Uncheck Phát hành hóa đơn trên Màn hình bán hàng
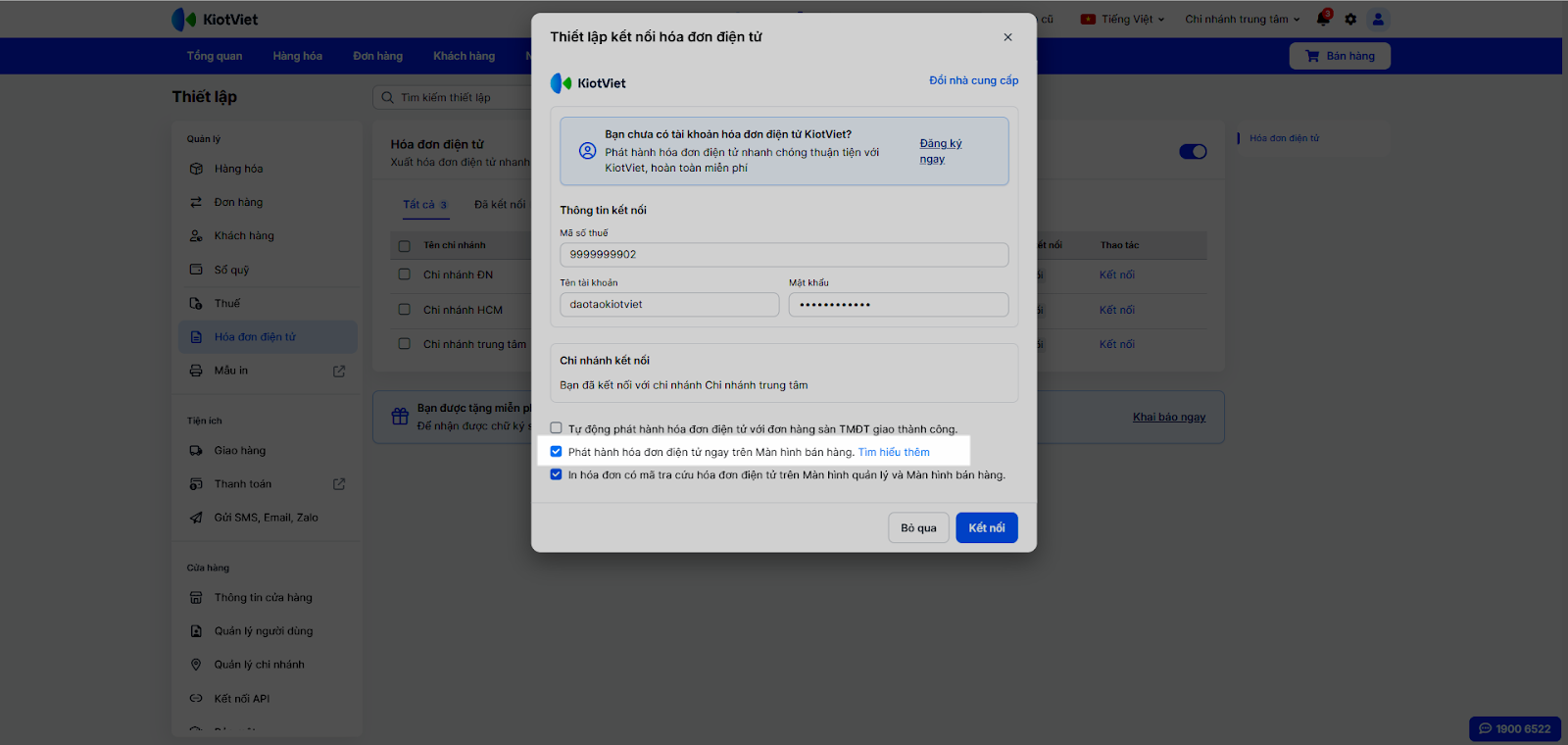 coord(556,452)
